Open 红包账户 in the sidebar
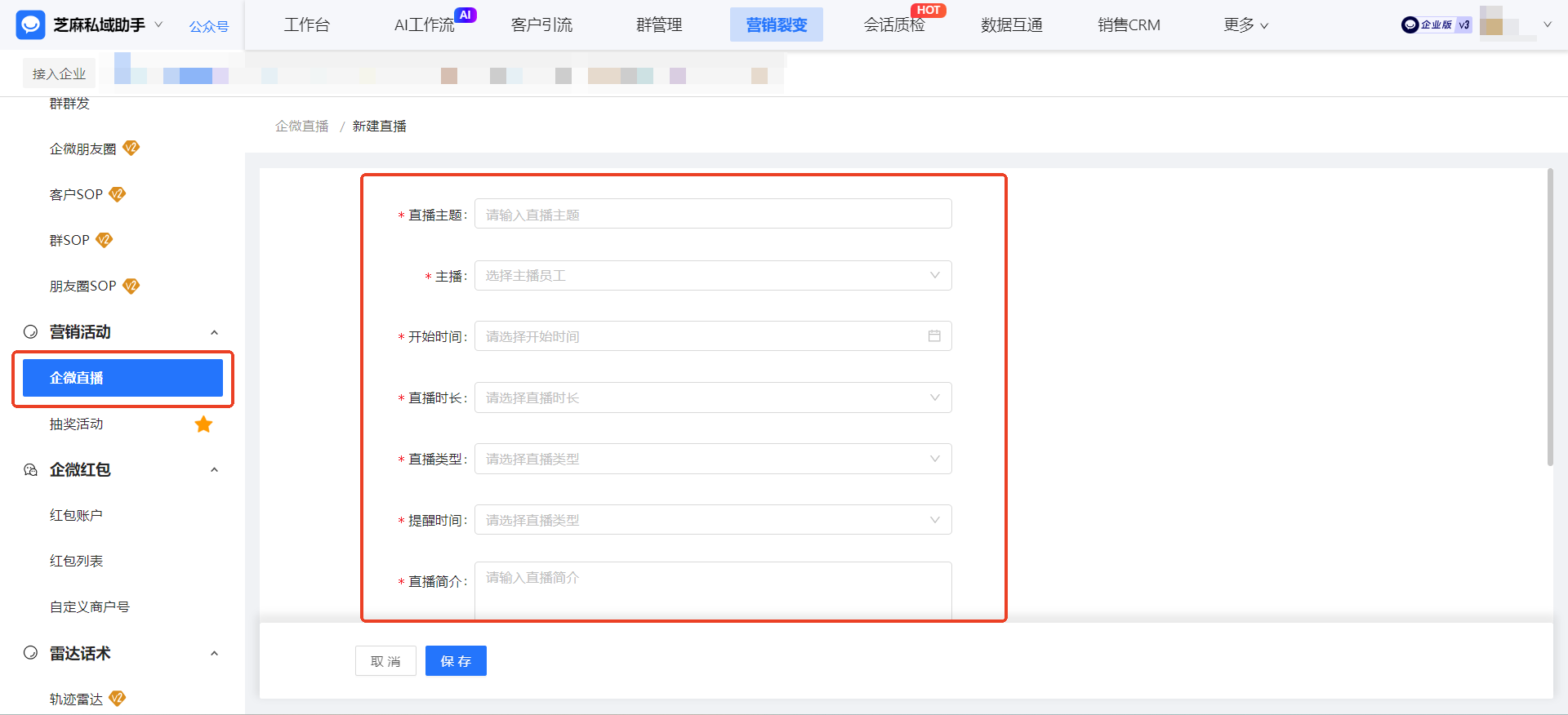 coord(76,515)
